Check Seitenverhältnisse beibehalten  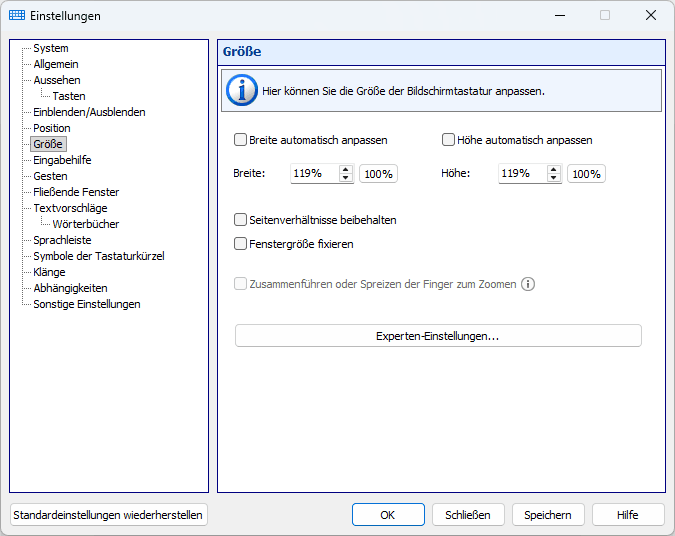coord(240,220)
